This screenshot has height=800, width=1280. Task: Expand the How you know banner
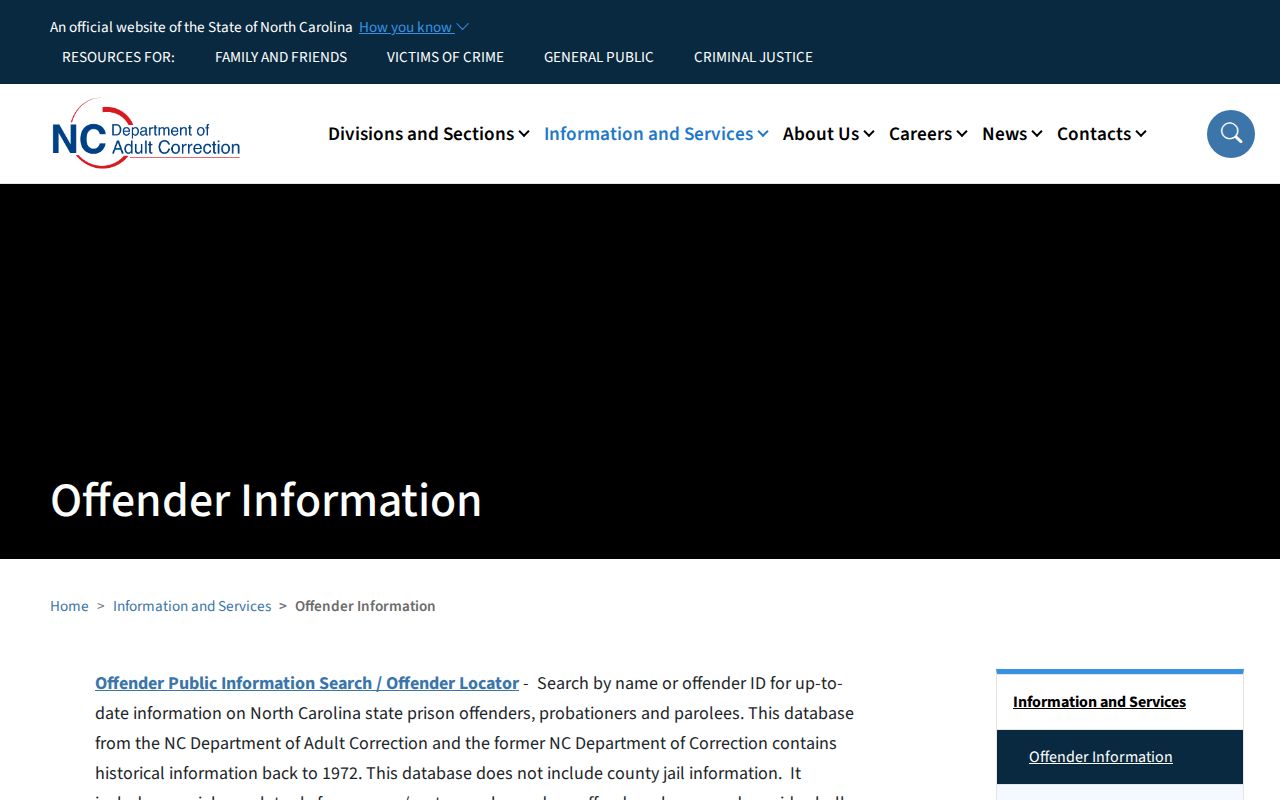point(413,27)
